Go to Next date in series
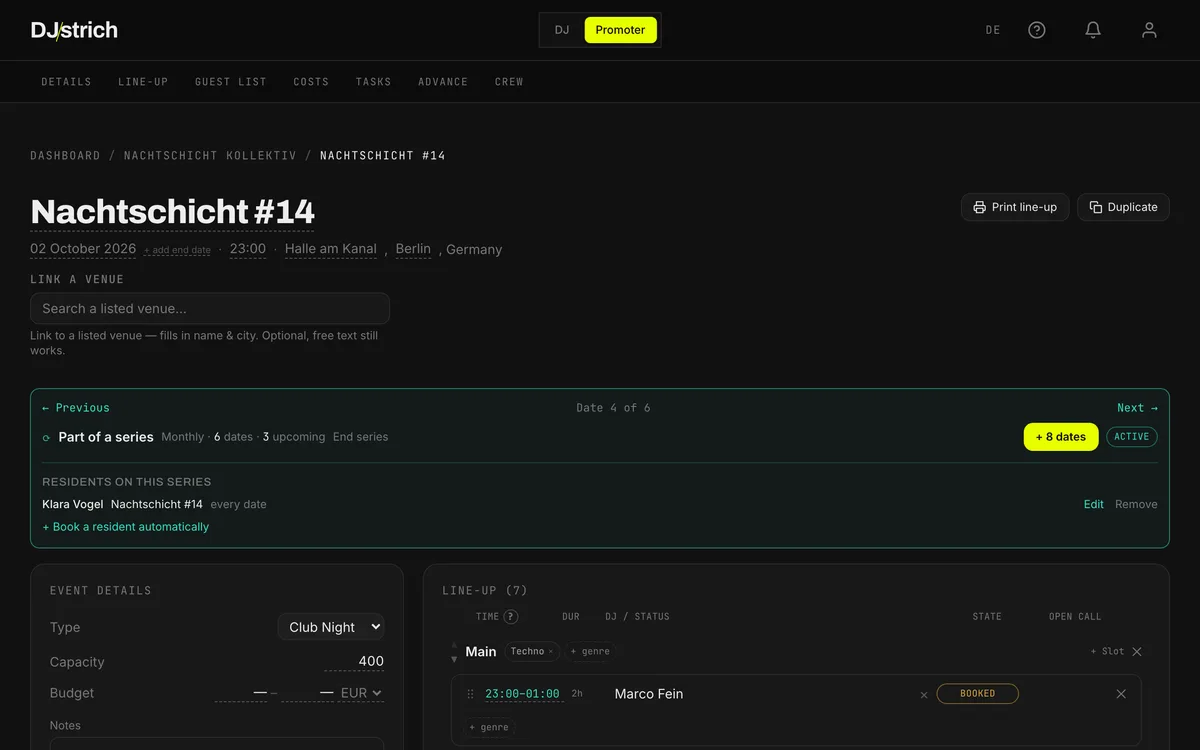1200x750 pixels. pos(1137,408)
